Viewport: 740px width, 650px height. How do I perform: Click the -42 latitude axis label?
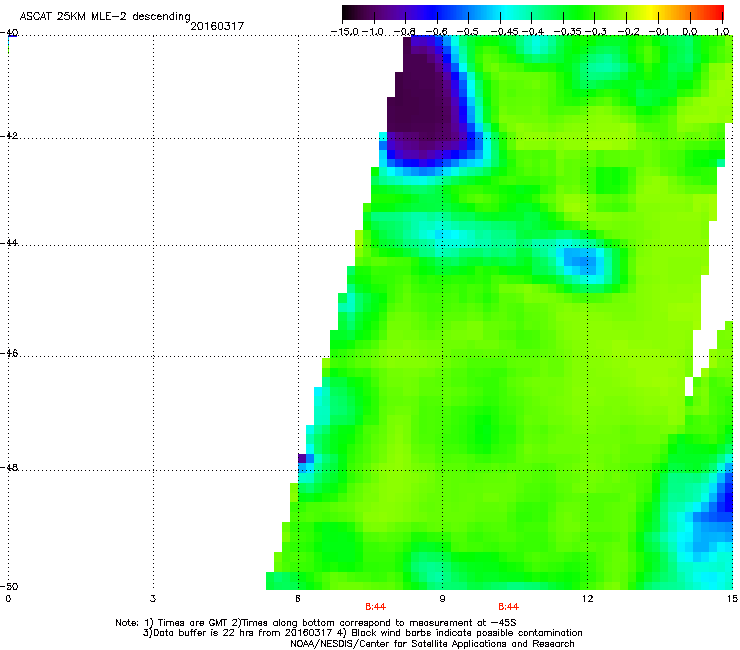click(x=9, y=136)
